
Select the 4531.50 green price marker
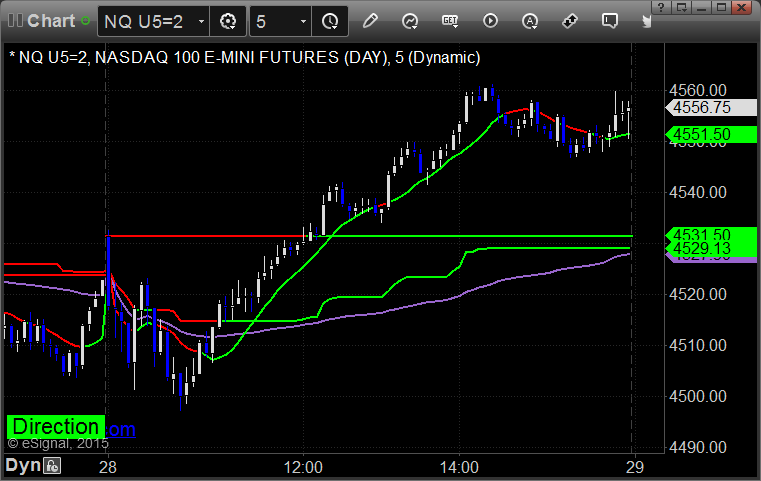(x=711, y=235)
